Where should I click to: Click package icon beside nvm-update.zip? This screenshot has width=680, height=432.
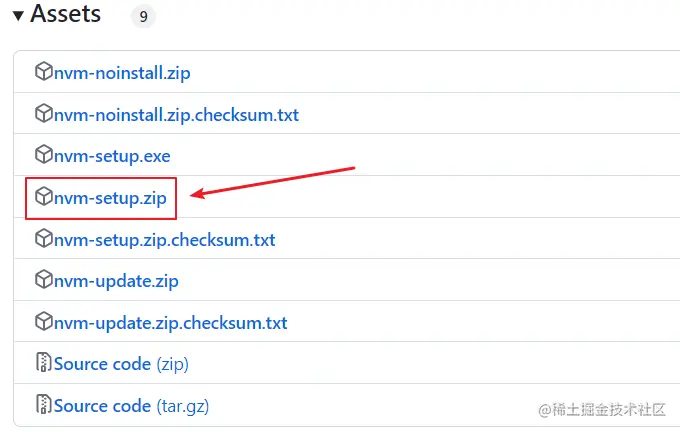44,279
